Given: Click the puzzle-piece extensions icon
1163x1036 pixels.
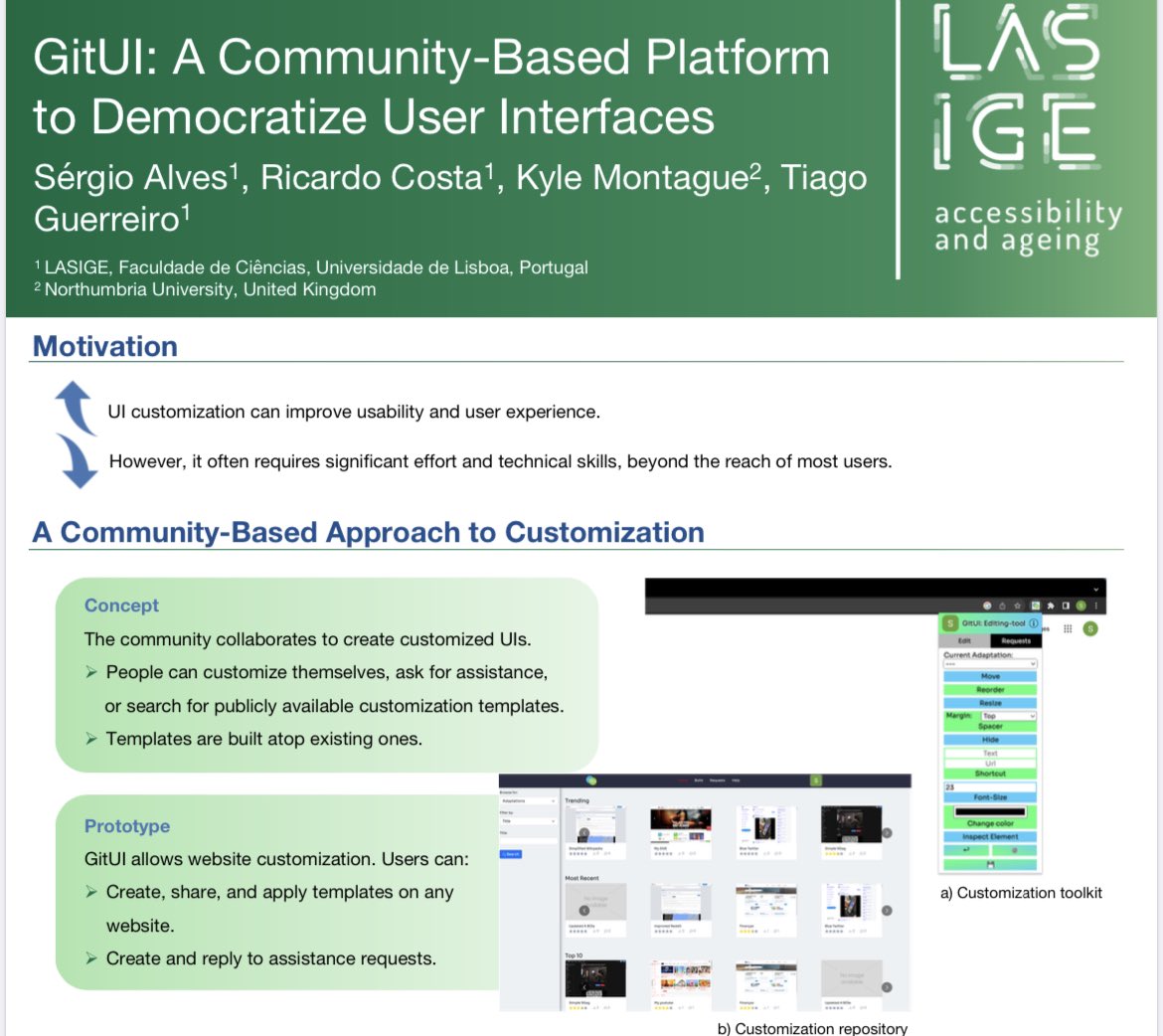Looking at the screenshot, I should [x=1051, y=605].
